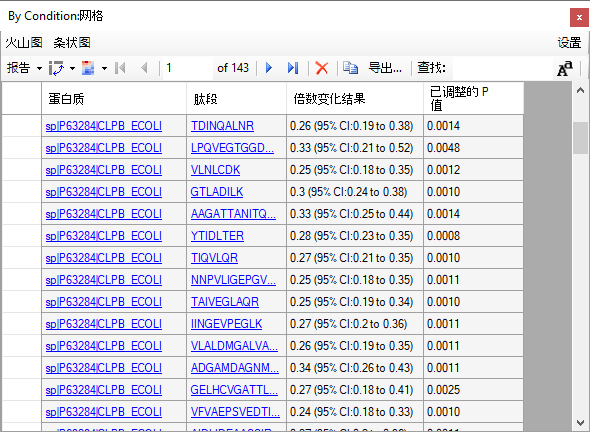
Task: Open peptide link TDINQALNR
Action: pyautogui.click(x=222, y=126)
